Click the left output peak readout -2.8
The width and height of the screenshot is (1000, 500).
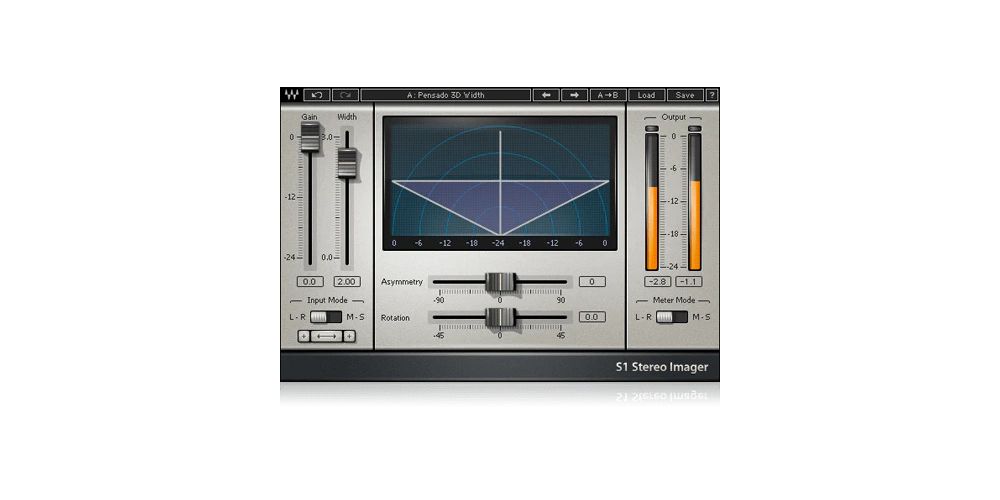click(657, 282)
